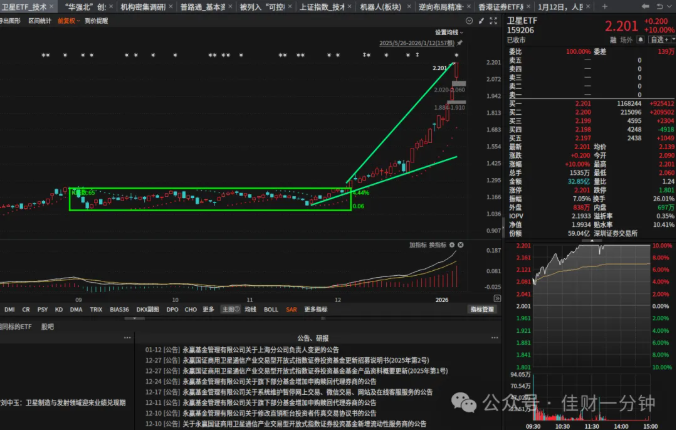Open 12-10 announcement 修改直销柜台投资者传真交易协议书
Screen dimensions: 676x430
(279, 413)
